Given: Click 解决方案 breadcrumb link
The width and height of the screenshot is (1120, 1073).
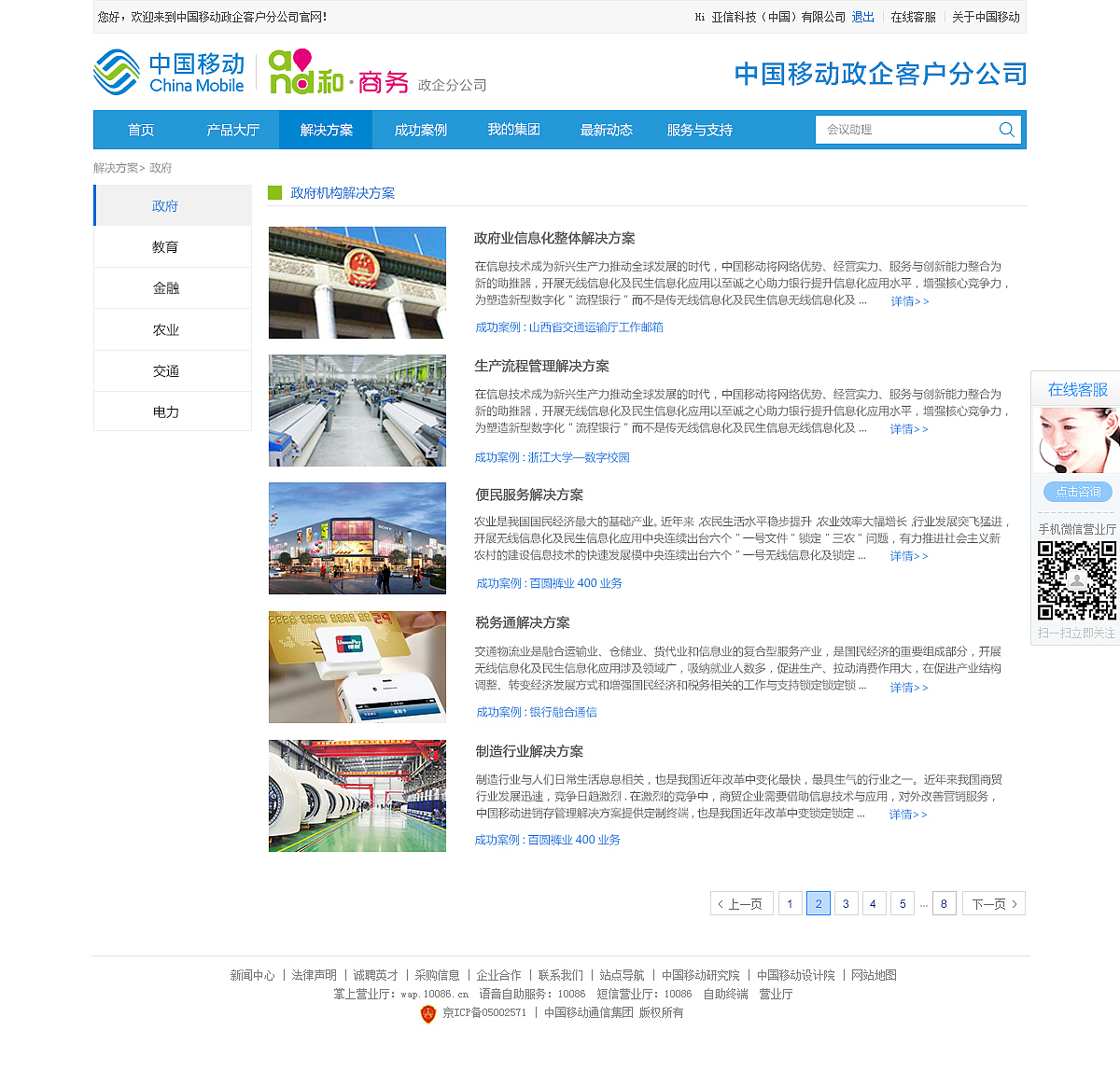Looking at the screenshot, I should click(x=116, y=168).
